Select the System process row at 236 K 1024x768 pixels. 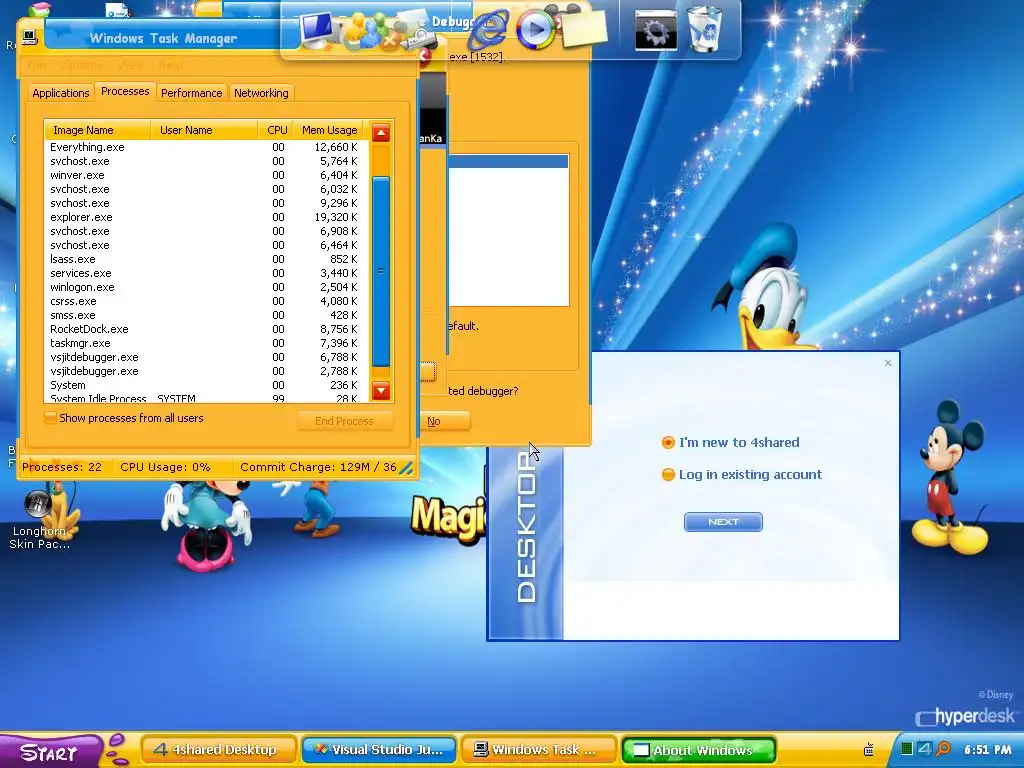point(206,385)
